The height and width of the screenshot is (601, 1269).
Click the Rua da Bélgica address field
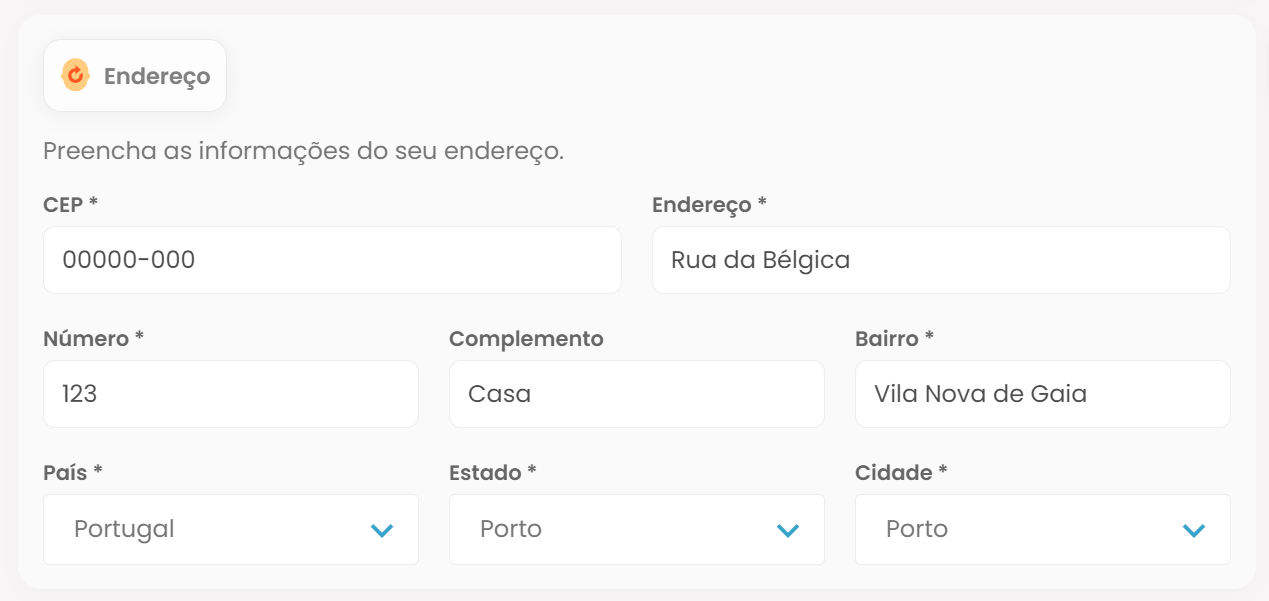click(940, 260)
